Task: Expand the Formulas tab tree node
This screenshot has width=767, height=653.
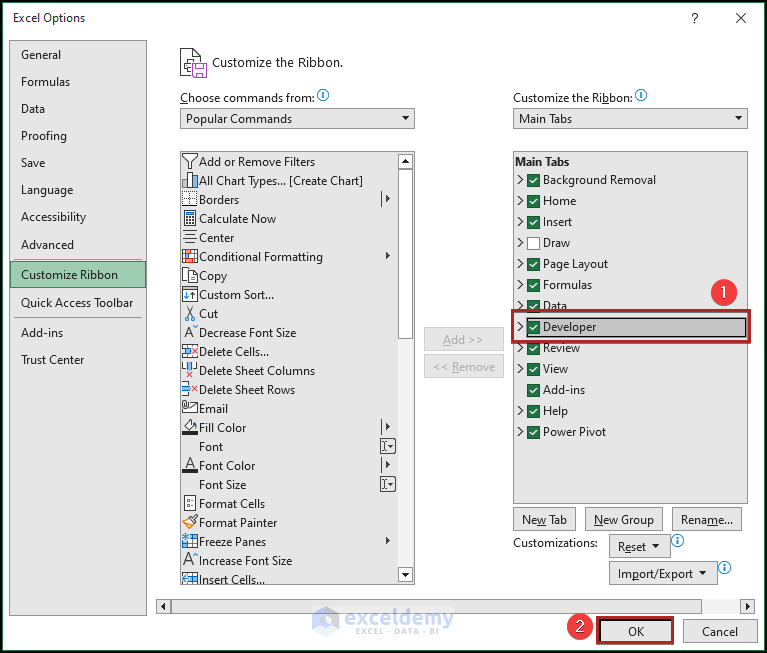Action: 520,285
